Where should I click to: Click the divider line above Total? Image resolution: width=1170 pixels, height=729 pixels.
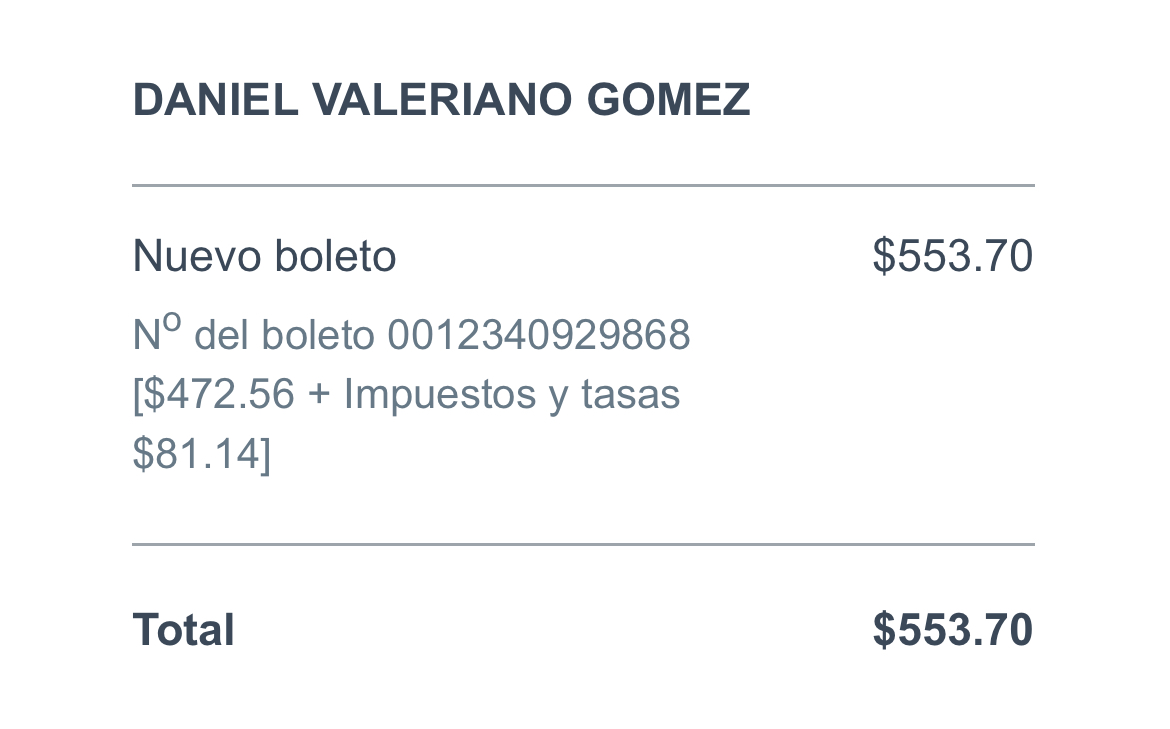(x=584, y=544)
